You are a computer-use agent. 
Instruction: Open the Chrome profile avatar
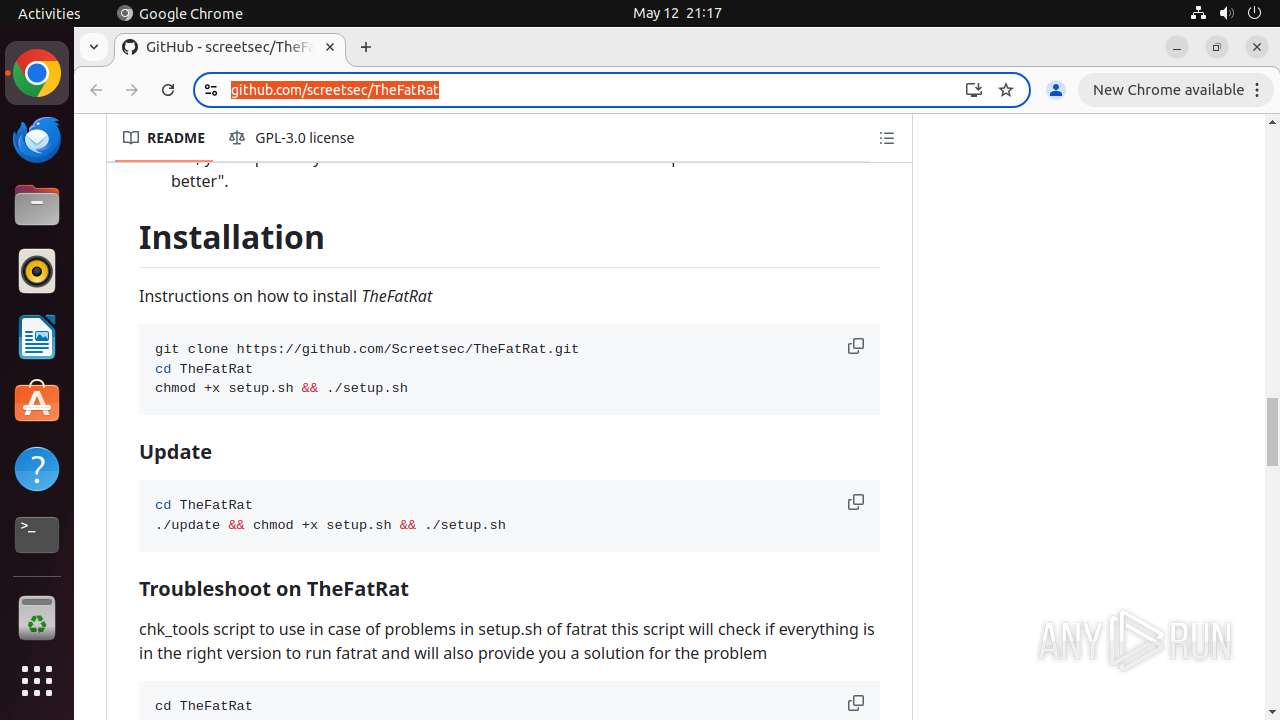[1055, 90]
